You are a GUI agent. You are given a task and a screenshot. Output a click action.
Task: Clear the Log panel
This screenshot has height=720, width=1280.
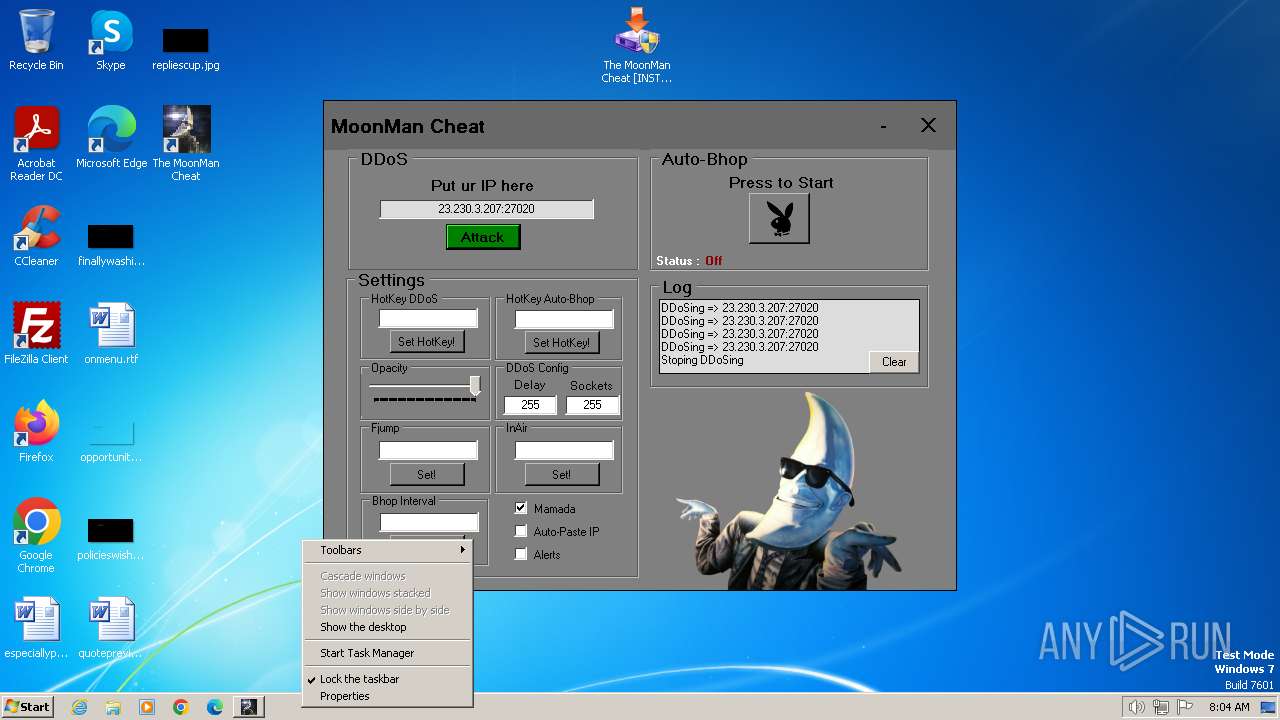[x=894, y=362]
